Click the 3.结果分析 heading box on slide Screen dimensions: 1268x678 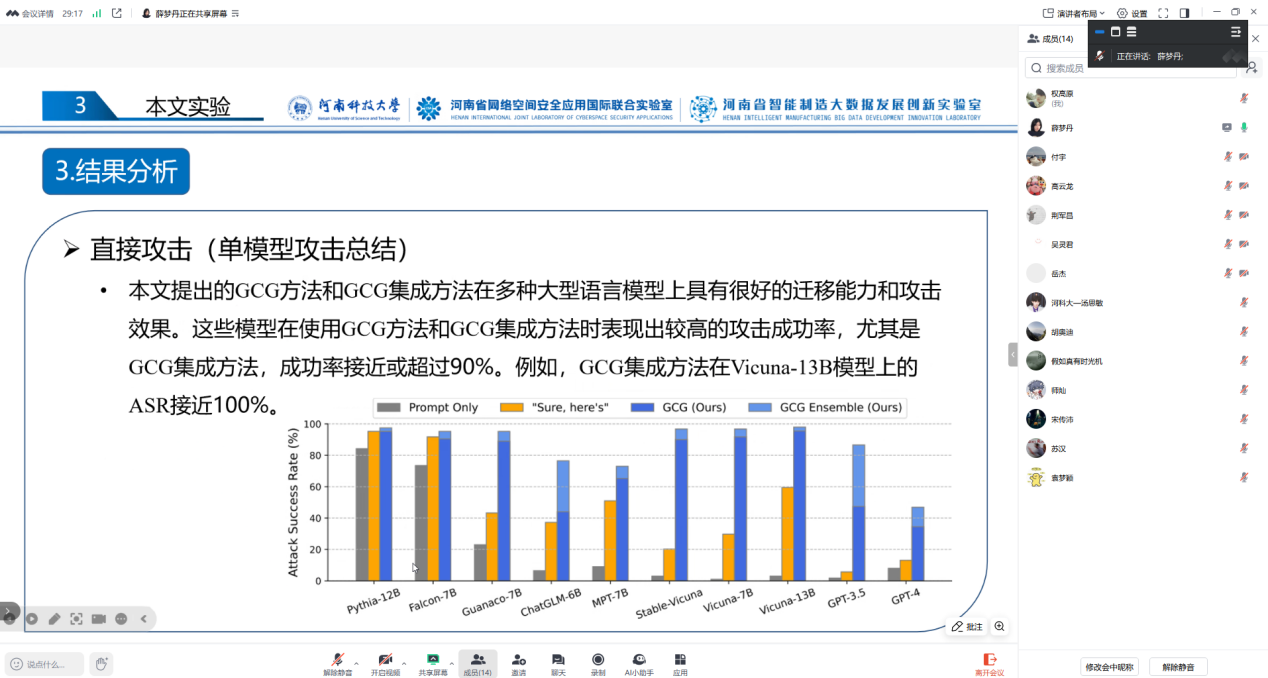point(116,172)
